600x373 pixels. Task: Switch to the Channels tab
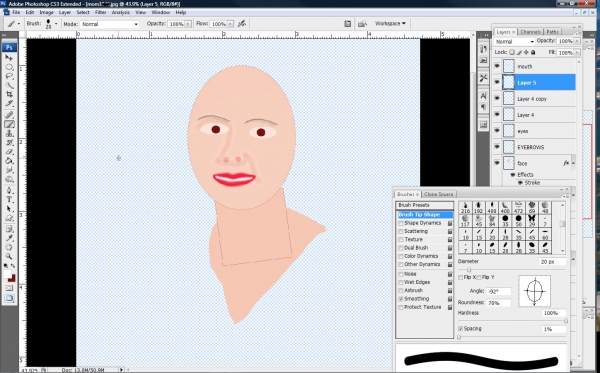click(530, 32)
